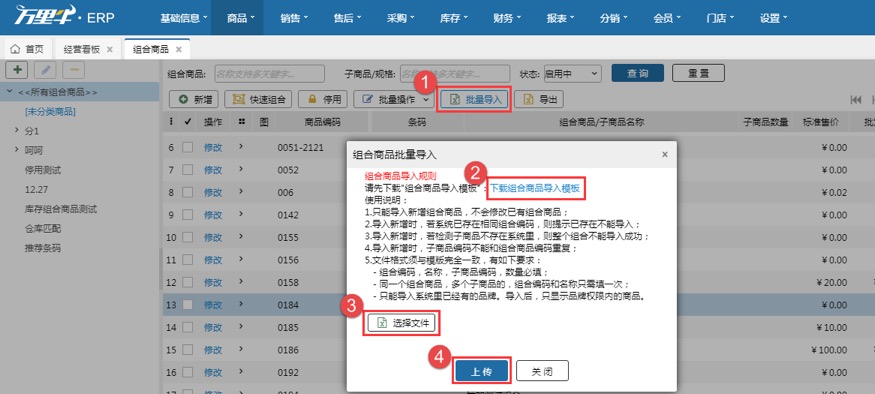
Task: Select the 库存组合商品测试 category
Action: tap(61, 209)
